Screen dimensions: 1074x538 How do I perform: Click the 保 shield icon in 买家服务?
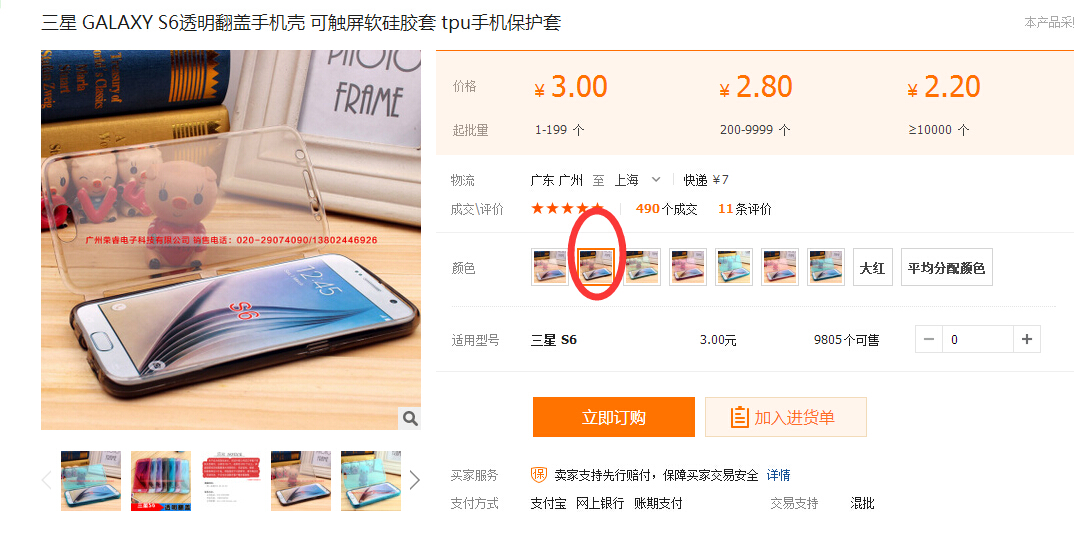click(x=539, y=474)
